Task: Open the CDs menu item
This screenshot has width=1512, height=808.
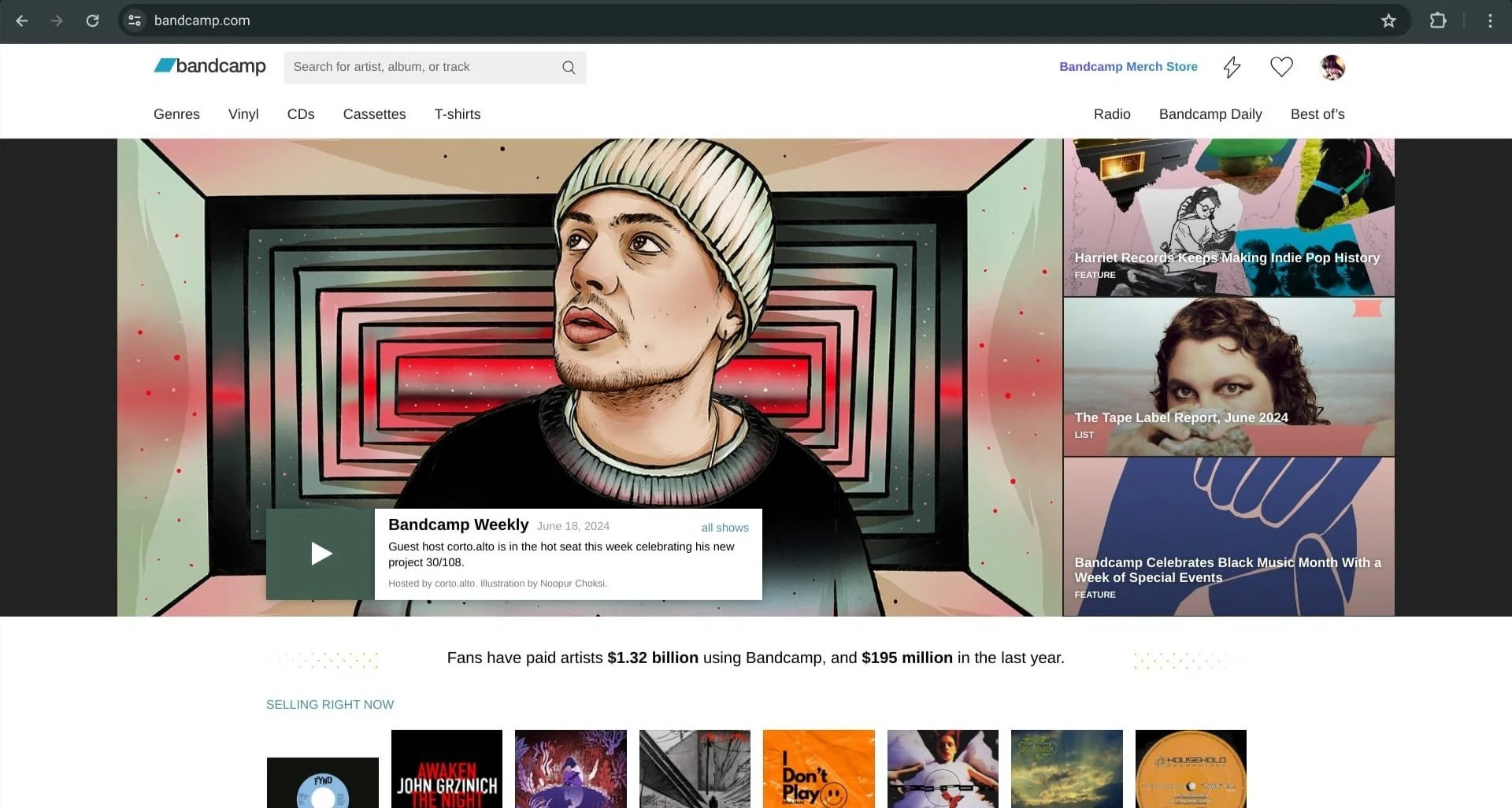Action: coord(301,114)
